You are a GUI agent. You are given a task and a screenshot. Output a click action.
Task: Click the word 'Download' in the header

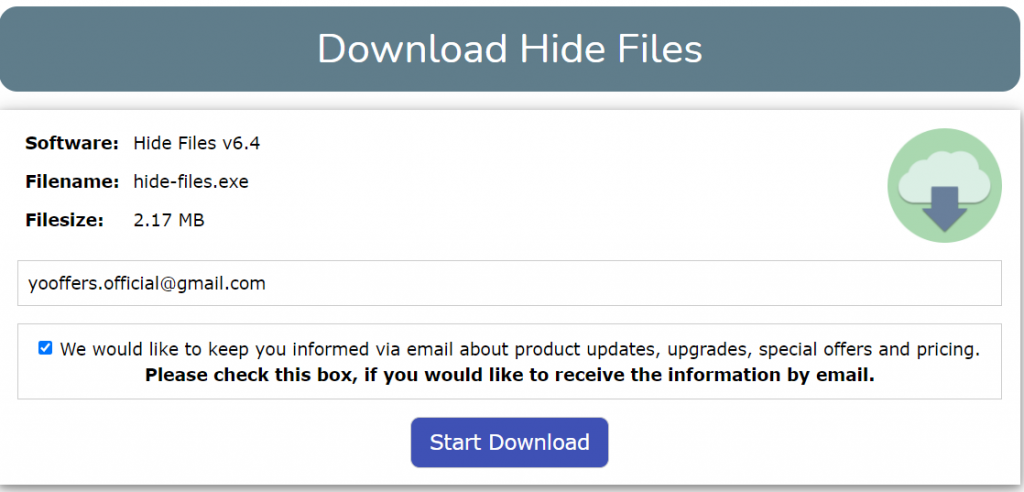[413, 48]
